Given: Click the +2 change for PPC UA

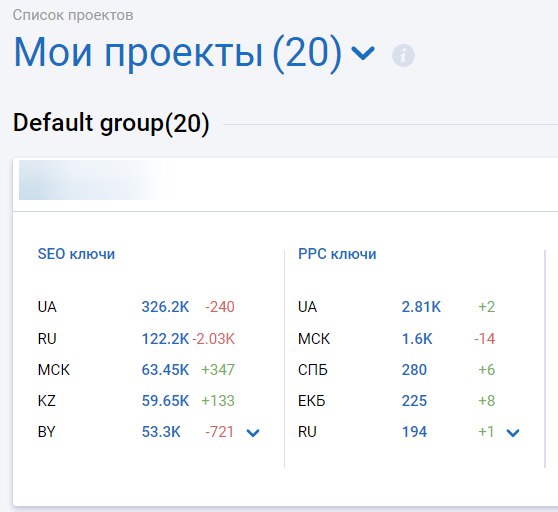Looking at the screenshot, I should 486,307.
